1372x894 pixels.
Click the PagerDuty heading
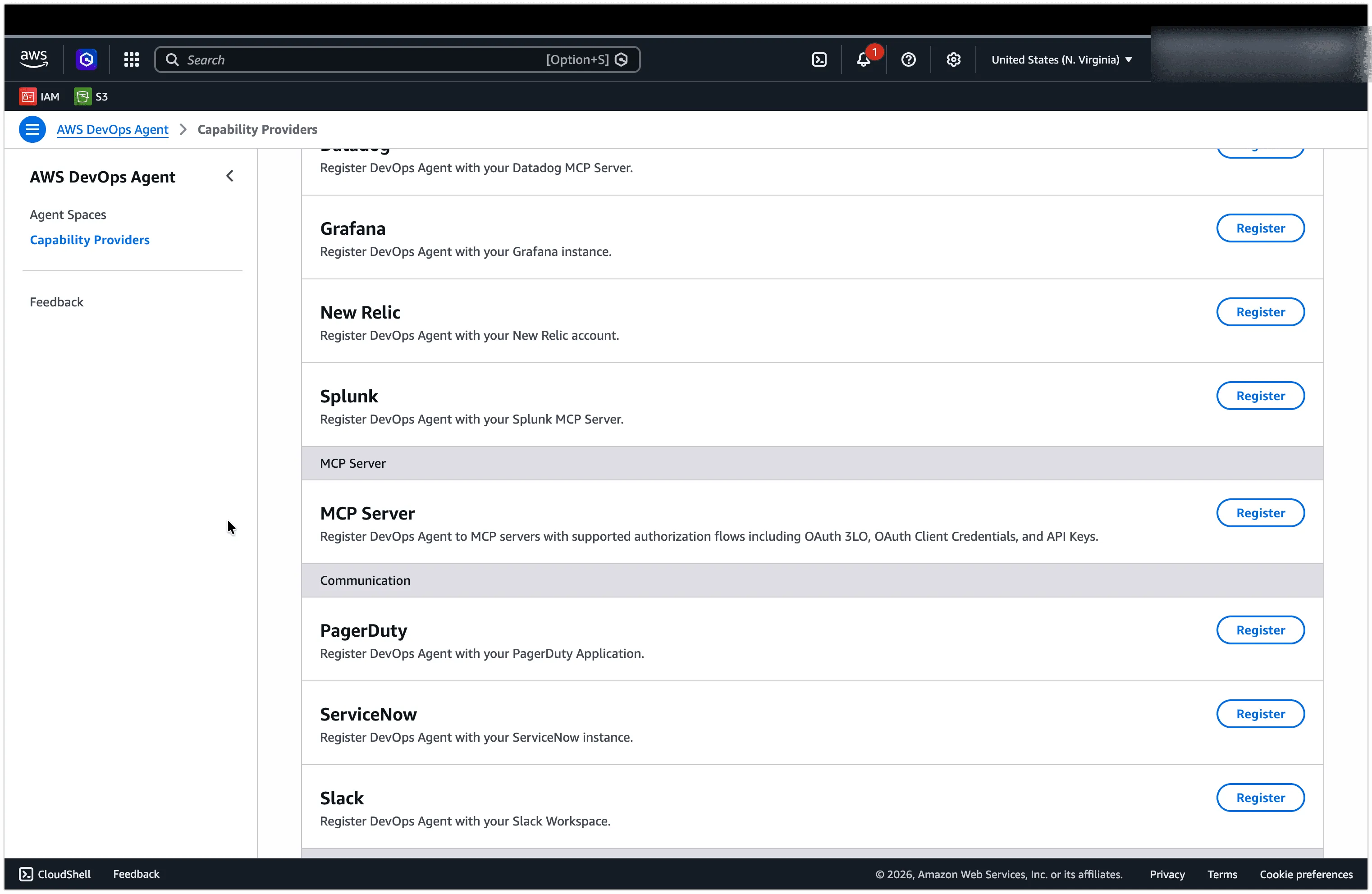363,630
